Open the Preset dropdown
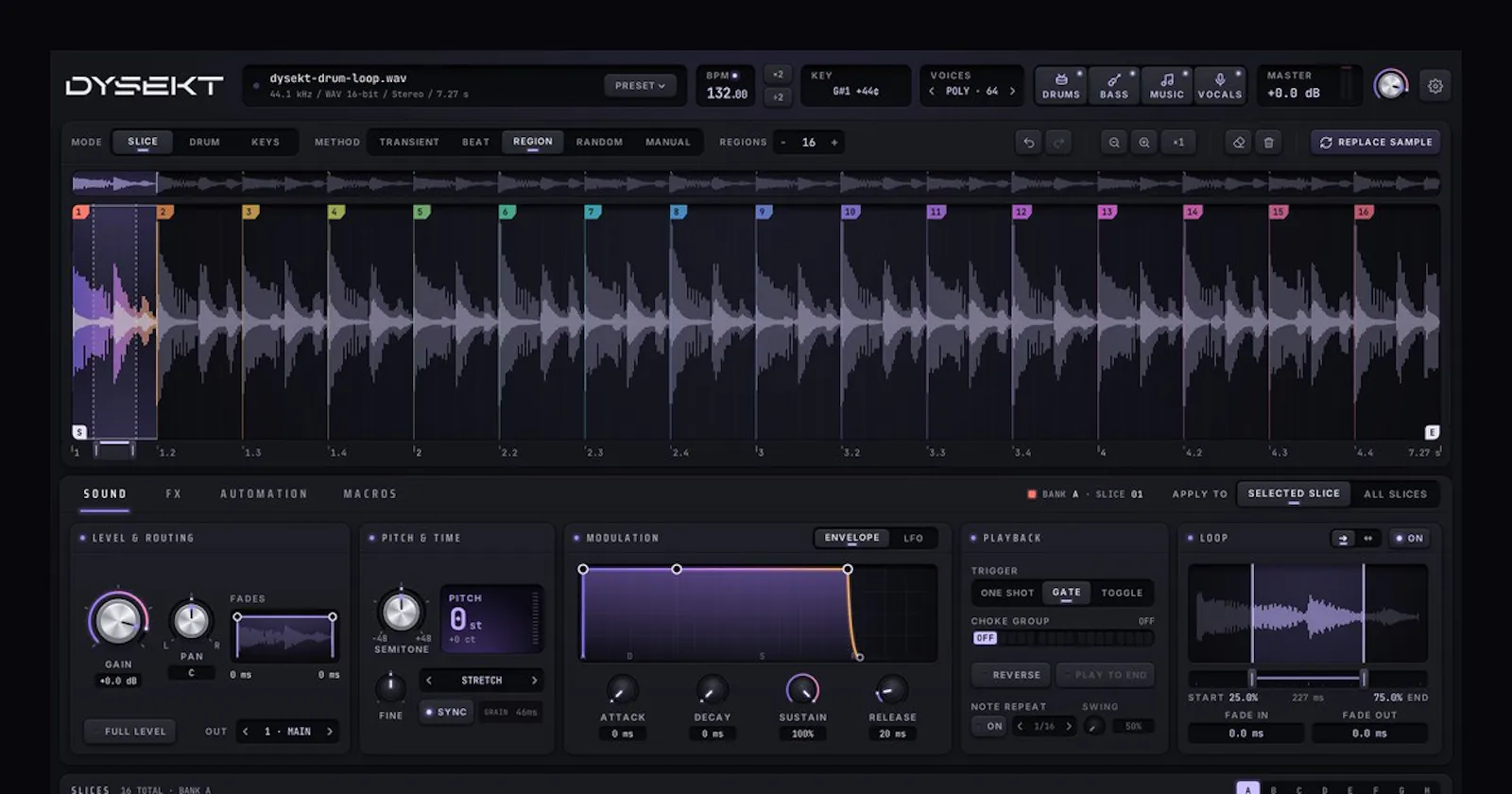 click(x=640, y=86)
